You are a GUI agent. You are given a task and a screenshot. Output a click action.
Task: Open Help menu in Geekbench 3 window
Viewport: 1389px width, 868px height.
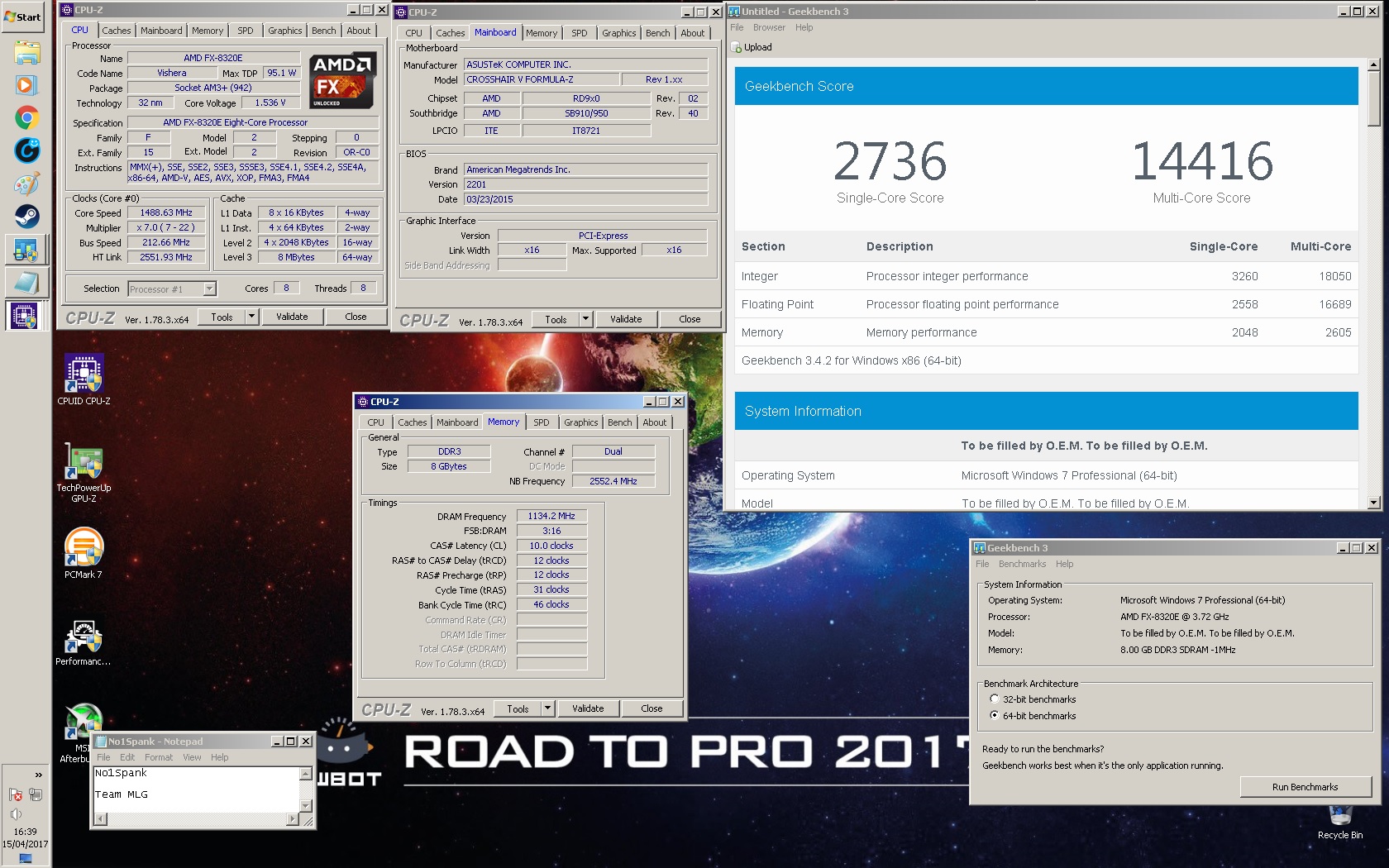click(1065, 564)
